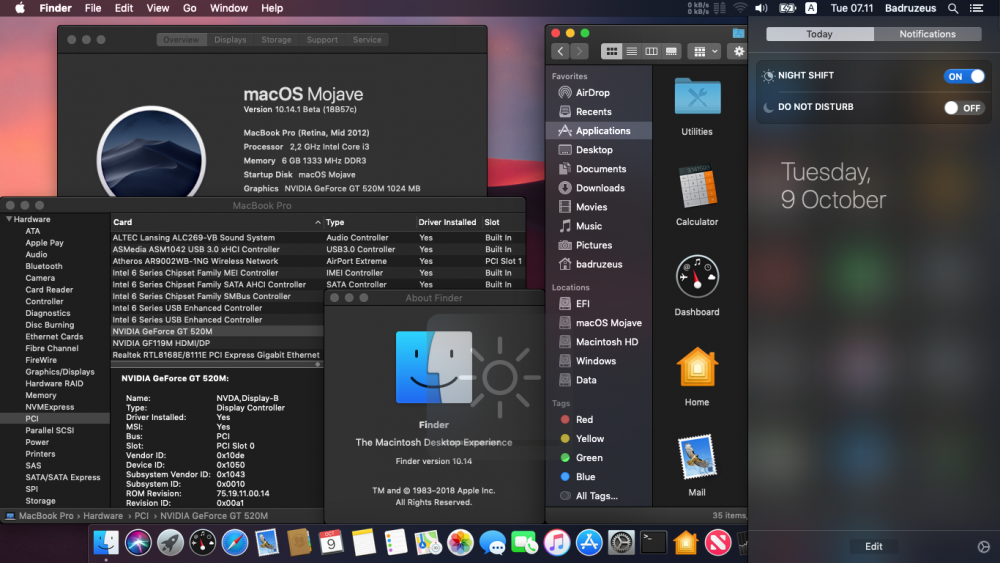This screenshot has height=563, width=1000.
Task: Launch Terminal from the Dock
Action: tap(653, 543)
